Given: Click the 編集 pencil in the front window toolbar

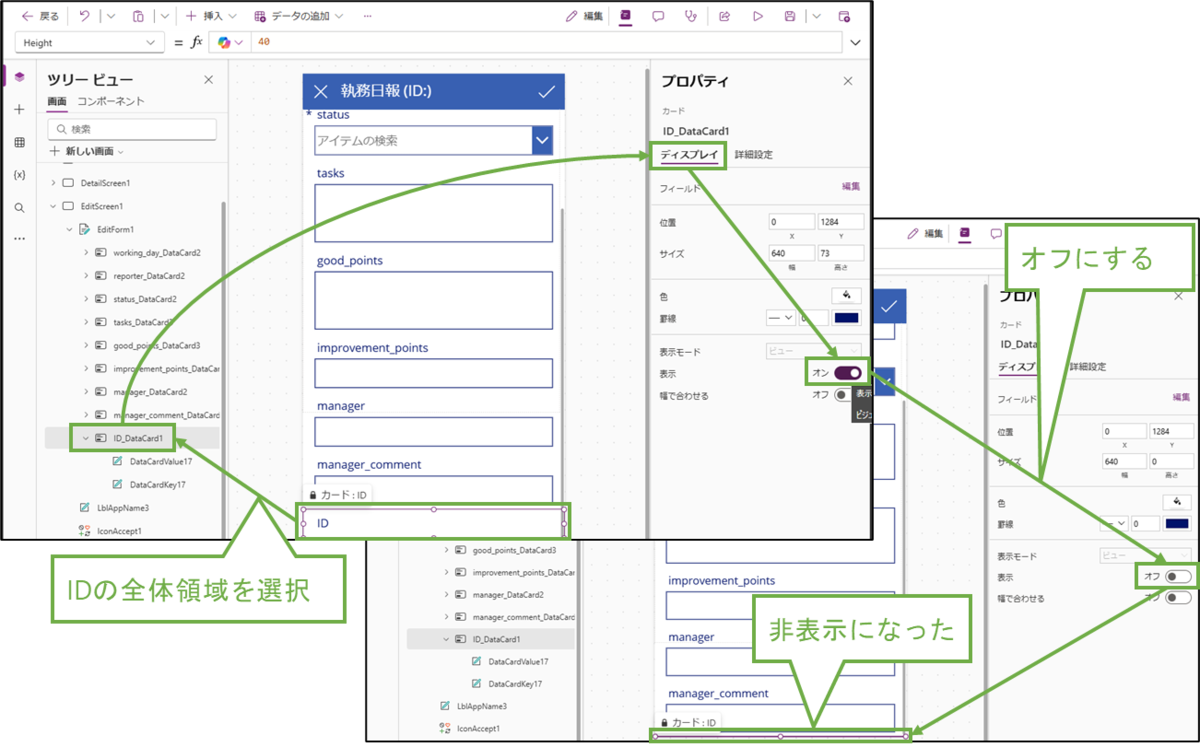Looking at the screenshot, I should point(584,16).
